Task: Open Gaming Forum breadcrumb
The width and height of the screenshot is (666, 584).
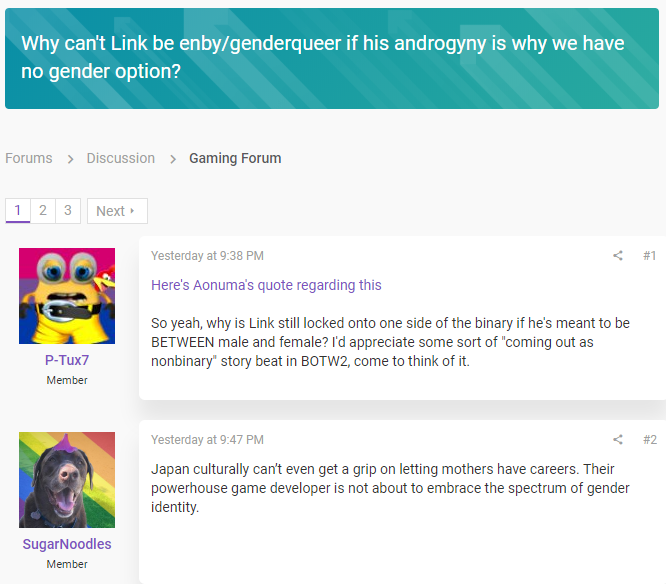Action: point(235,158)
